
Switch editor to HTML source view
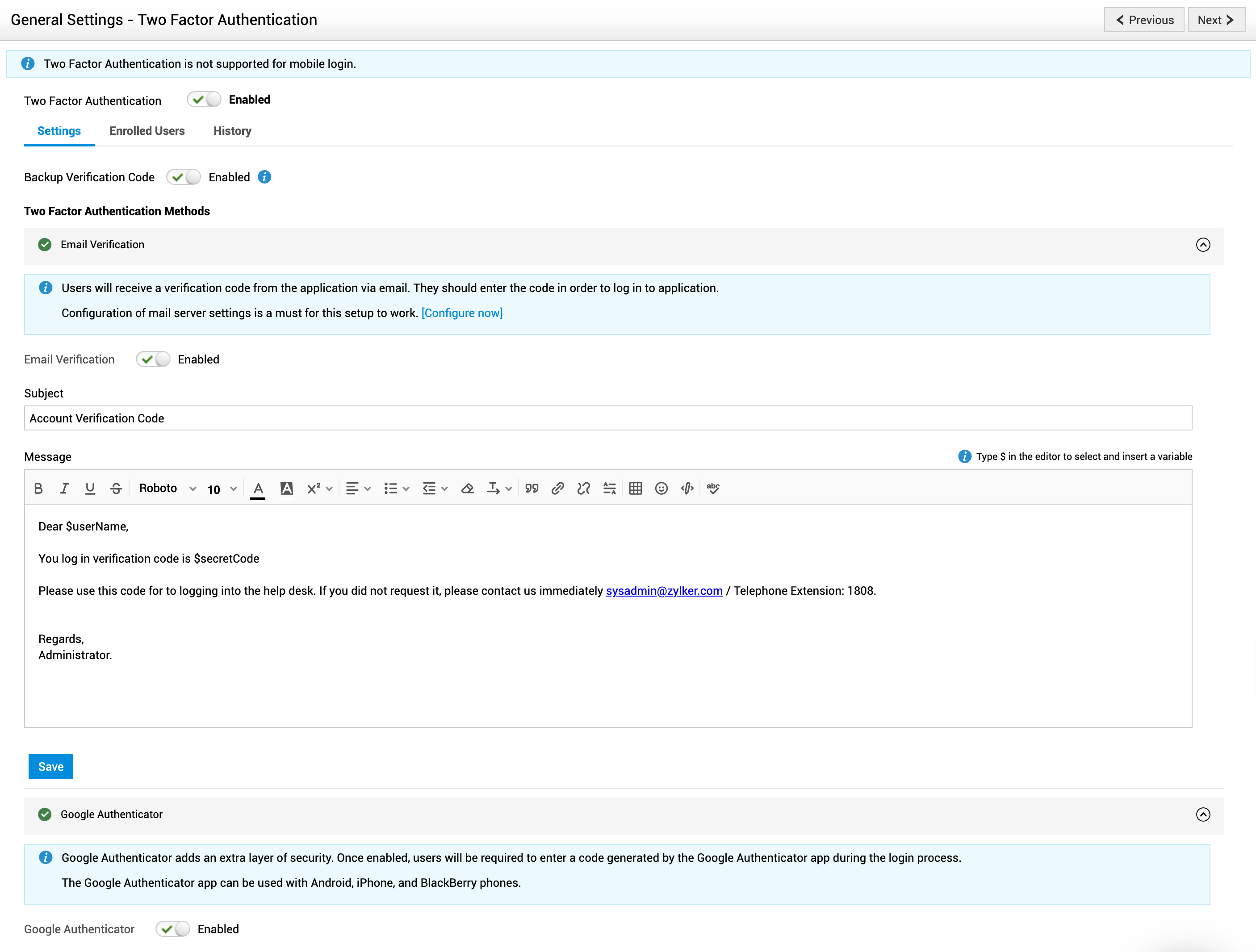tap(687, 488)
